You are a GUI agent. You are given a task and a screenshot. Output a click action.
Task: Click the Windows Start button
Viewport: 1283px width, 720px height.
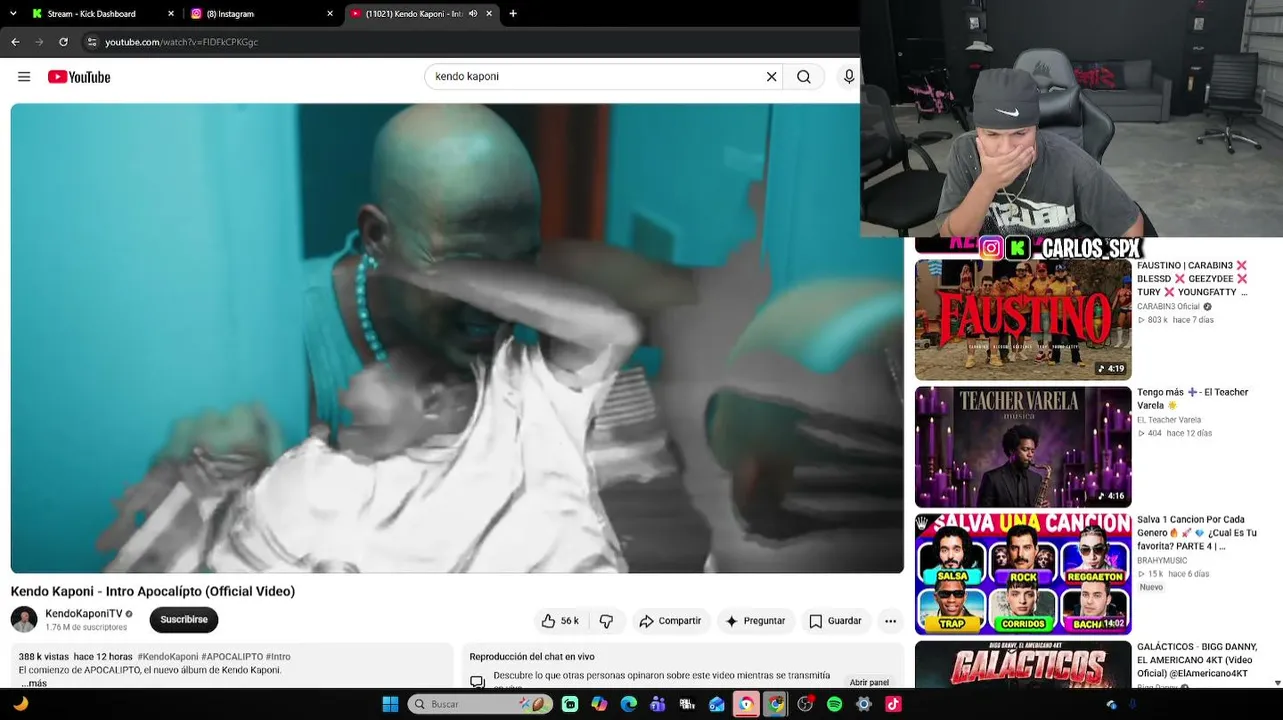click(x=390, y=704)
